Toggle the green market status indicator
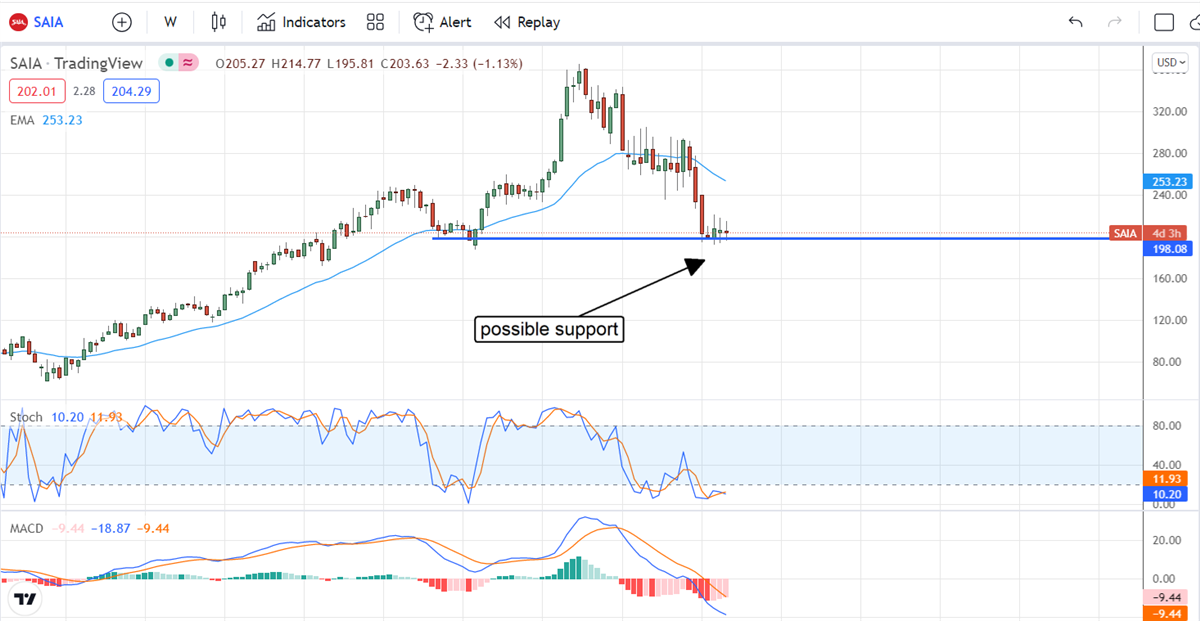Image resolution: width=1200 pixels, height=621 pixels. (x=170, y=63)
